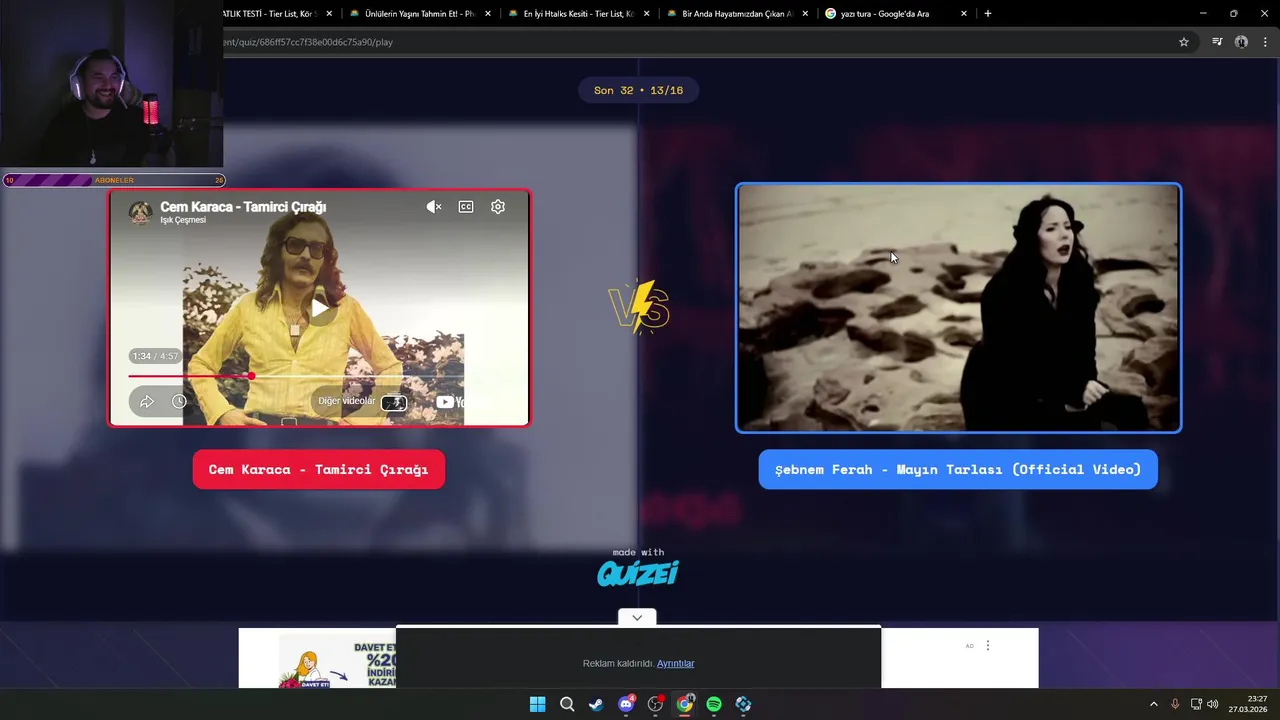Switch to the En İyi Htalks Kesiti tab
The image size is (1280, 720).
pyautogui.click(x=578, y=13)
